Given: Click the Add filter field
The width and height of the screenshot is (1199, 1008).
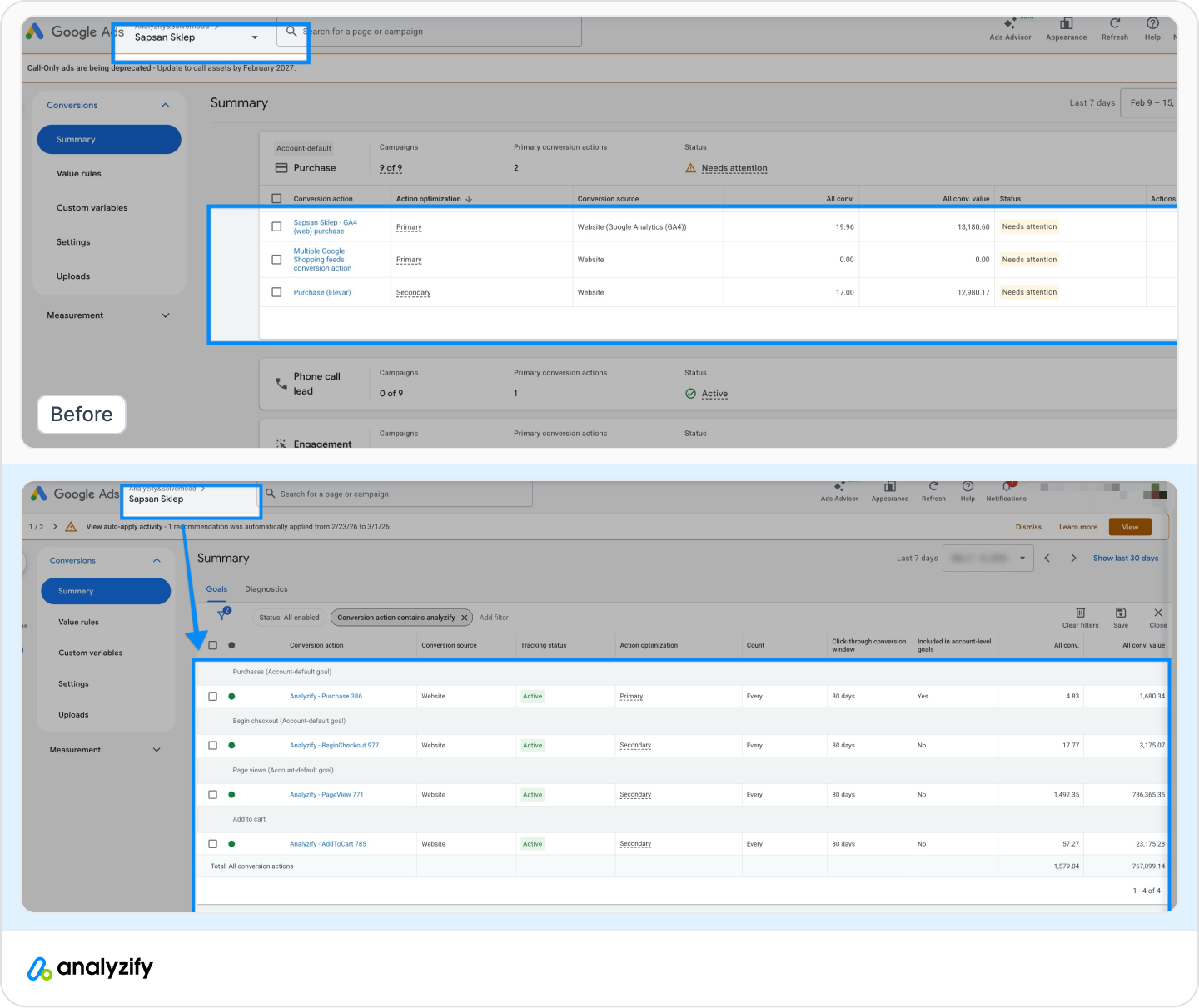Looking at the screenshot, I should pos(494,618).
